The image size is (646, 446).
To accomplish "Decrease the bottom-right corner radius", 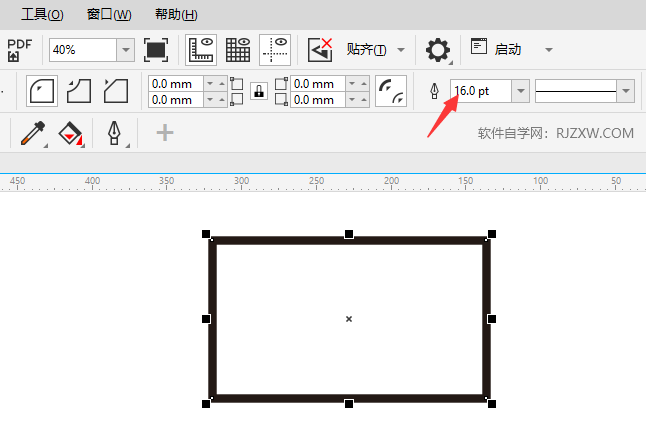I will pyautogui.click(x=352, y=100).
